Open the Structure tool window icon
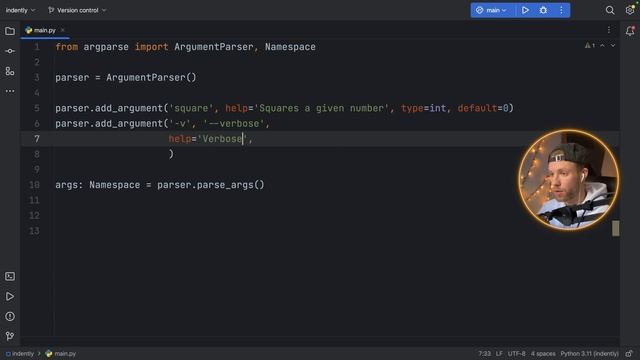The image size is (640, 360). click(x=10, y=71)
